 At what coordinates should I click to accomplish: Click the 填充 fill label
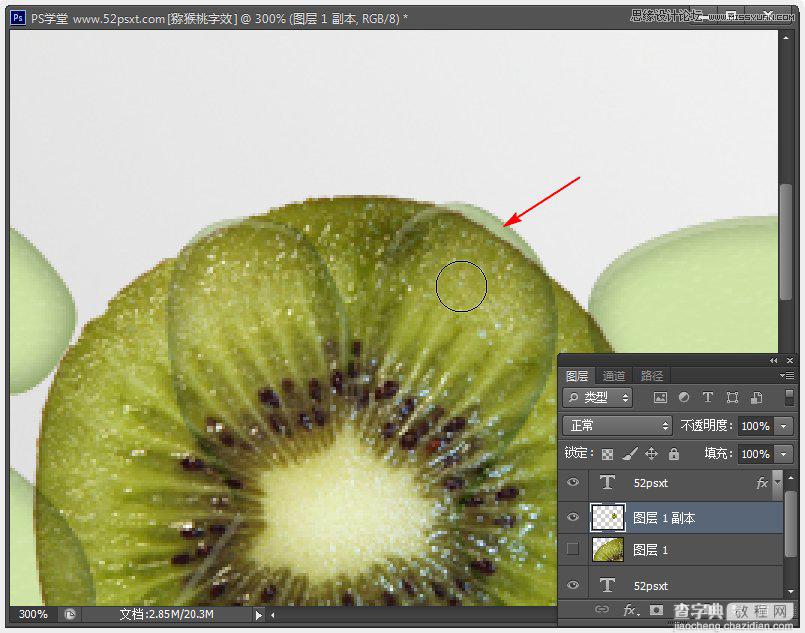tap(718, 453)
